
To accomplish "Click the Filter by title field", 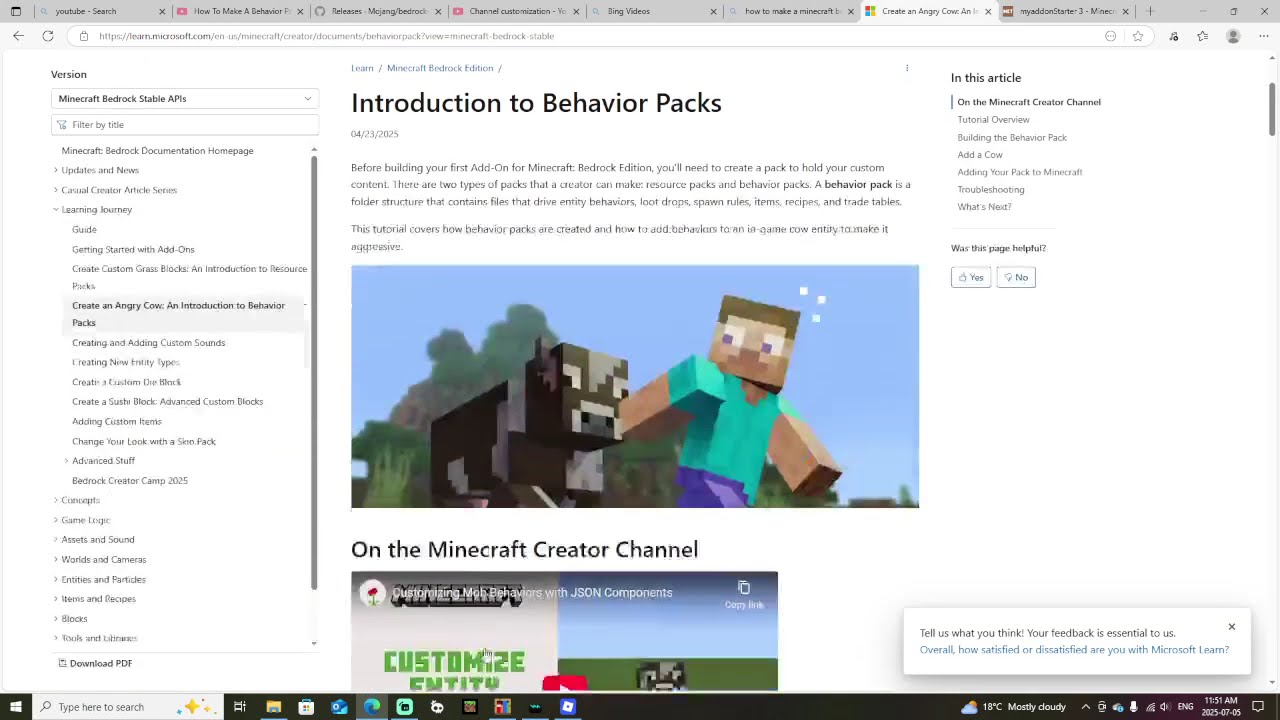I will [185, 125].
